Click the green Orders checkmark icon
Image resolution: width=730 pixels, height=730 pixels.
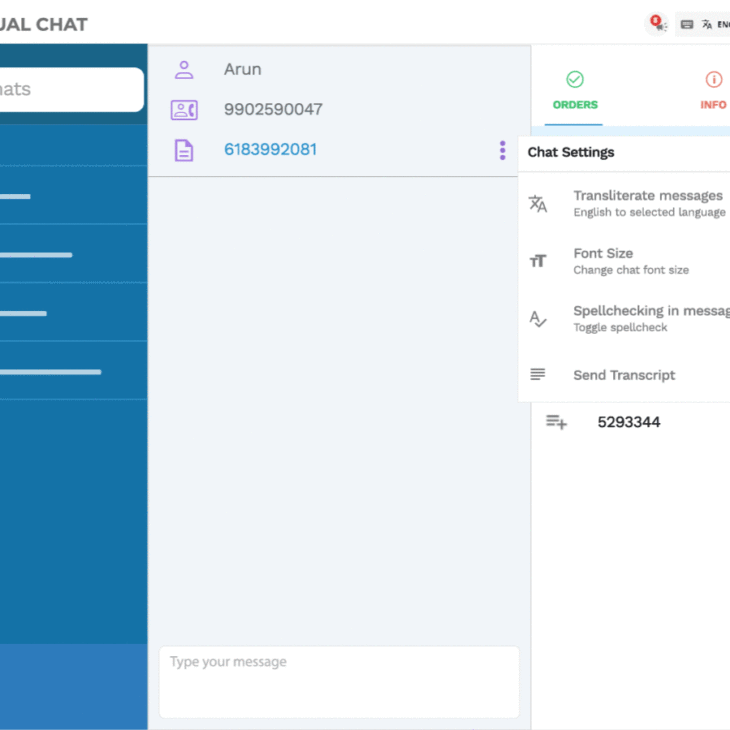pos(575,79)
